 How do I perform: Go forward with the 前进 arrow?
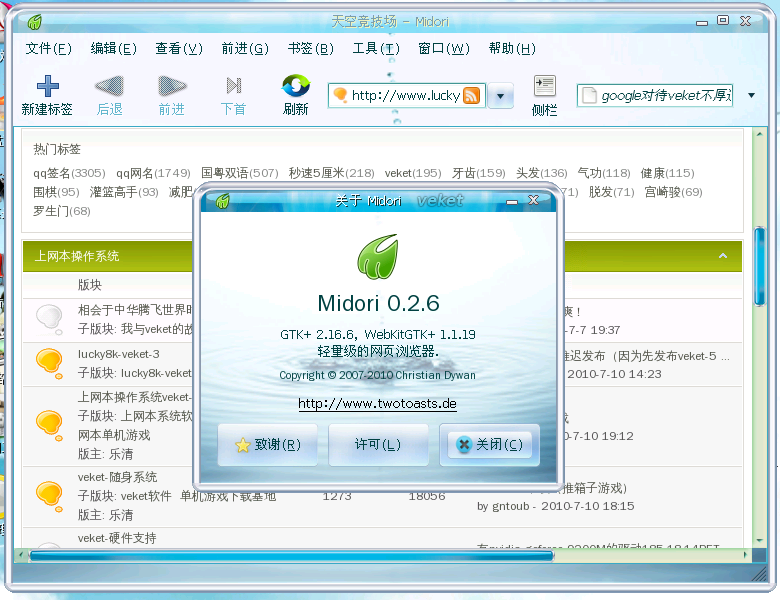point(172,86)
